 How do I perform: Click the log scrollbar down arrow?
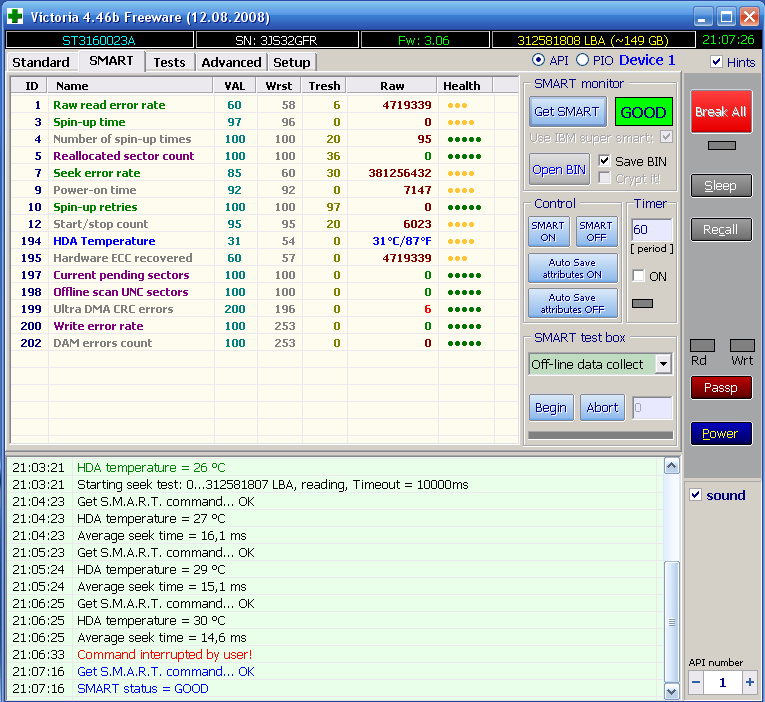(x=671, y=691)
